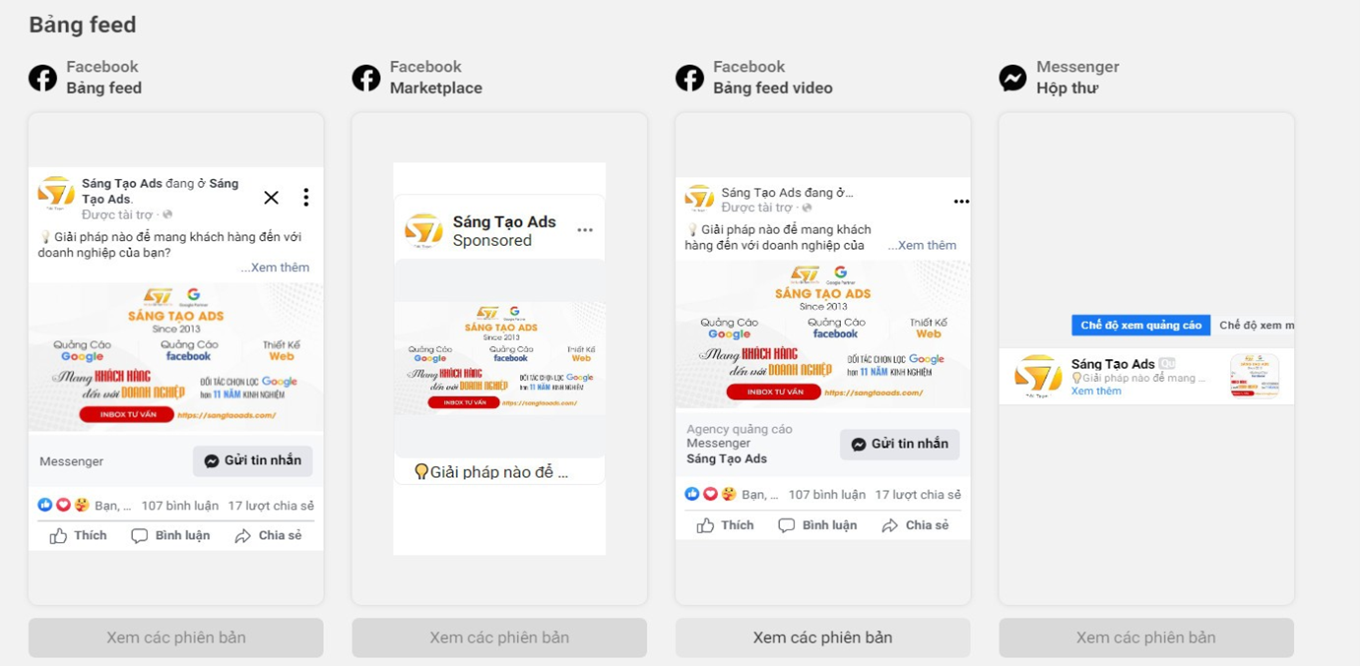This screenshot has width=1360, height=666.
Task: Select "Chế độ xem quảng cáo" tab
Action: tap(1141, 325)
